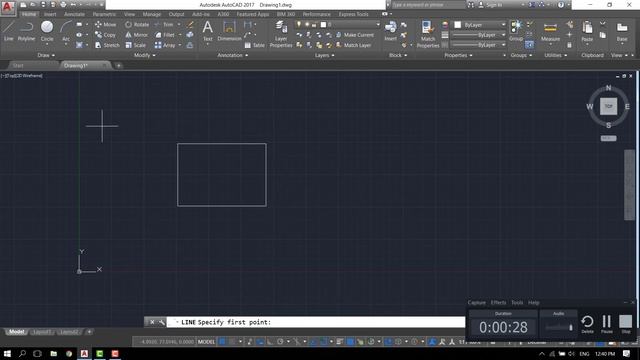Viewport: 640px width, 360px height.
Task: Click the Scale tool
Action: (136, 45)
